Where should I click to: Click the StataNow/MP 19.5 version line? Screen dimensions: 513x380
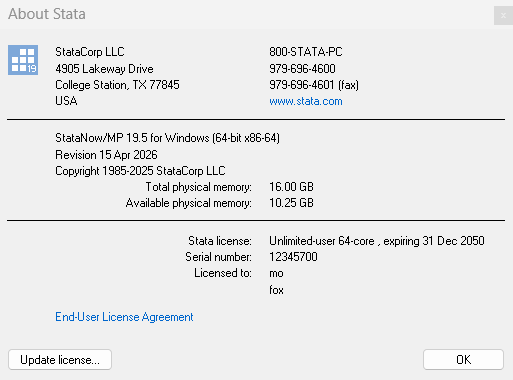(168, 138)
